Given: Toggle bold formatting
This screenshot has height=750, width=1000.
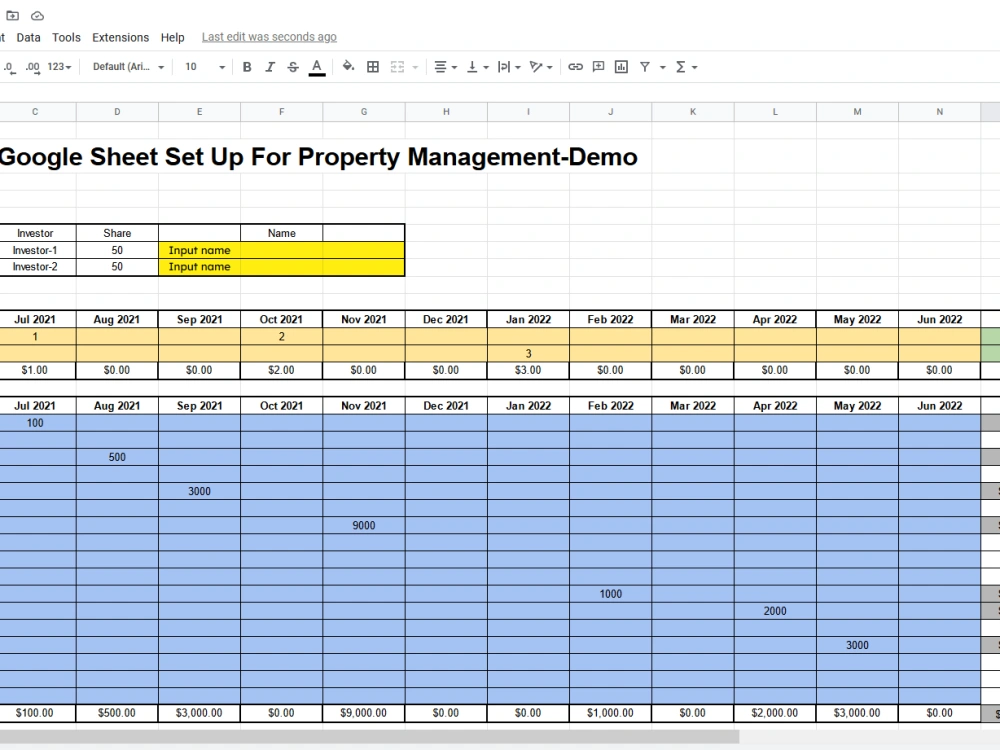Looking at the screenshot, I should pyautogui.click(x=247, y=67).
